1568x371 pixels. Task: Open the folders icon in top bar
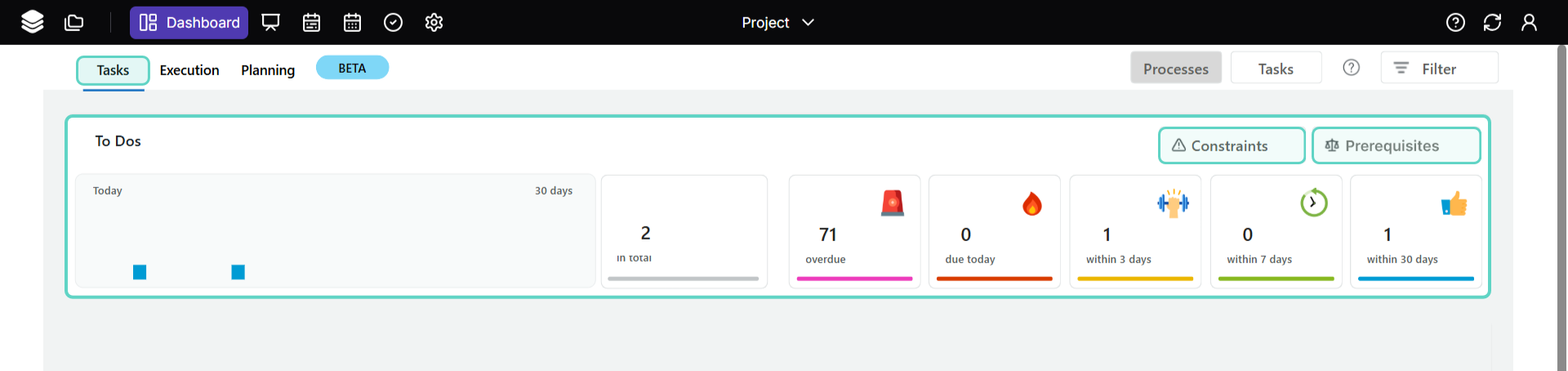click(74, 22)
